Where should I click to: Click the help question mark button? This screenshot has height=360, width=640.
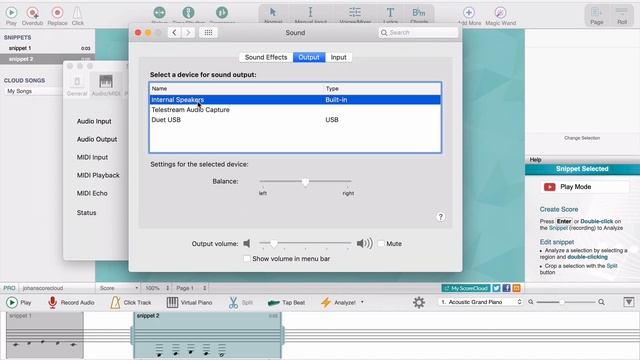pyautogui.click(x=440, y=217)
